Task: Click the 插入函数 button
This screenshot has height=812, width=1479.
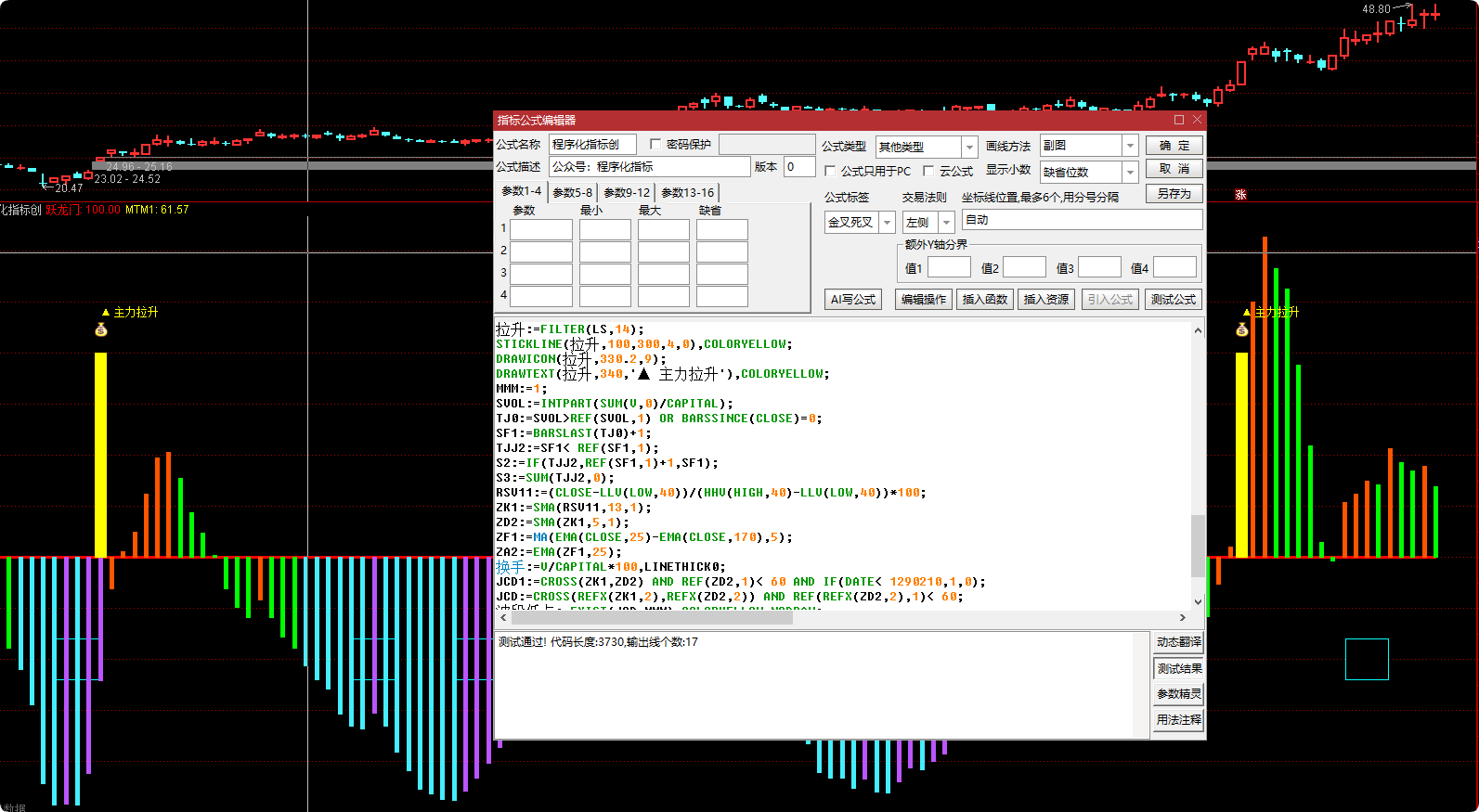Action: coord(984,300)
